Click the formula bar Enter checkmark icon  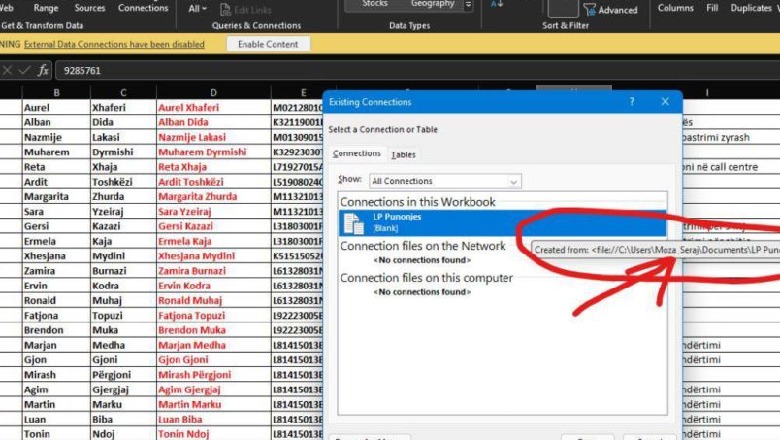pos(25,71)
